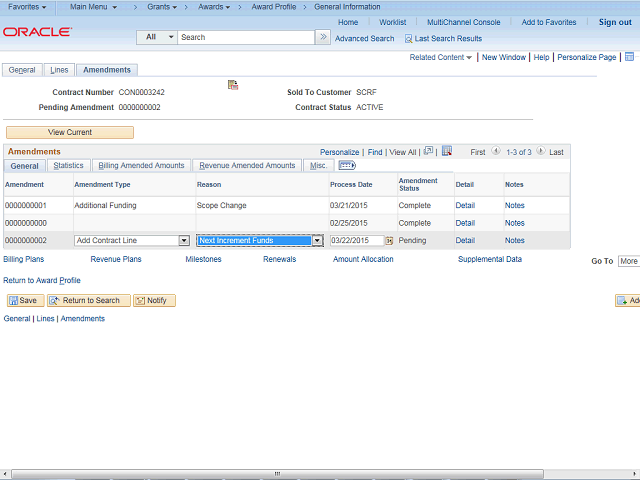Open the Billing Amended Amounts tab
The image size is (640, 480).
click(141, 165)
